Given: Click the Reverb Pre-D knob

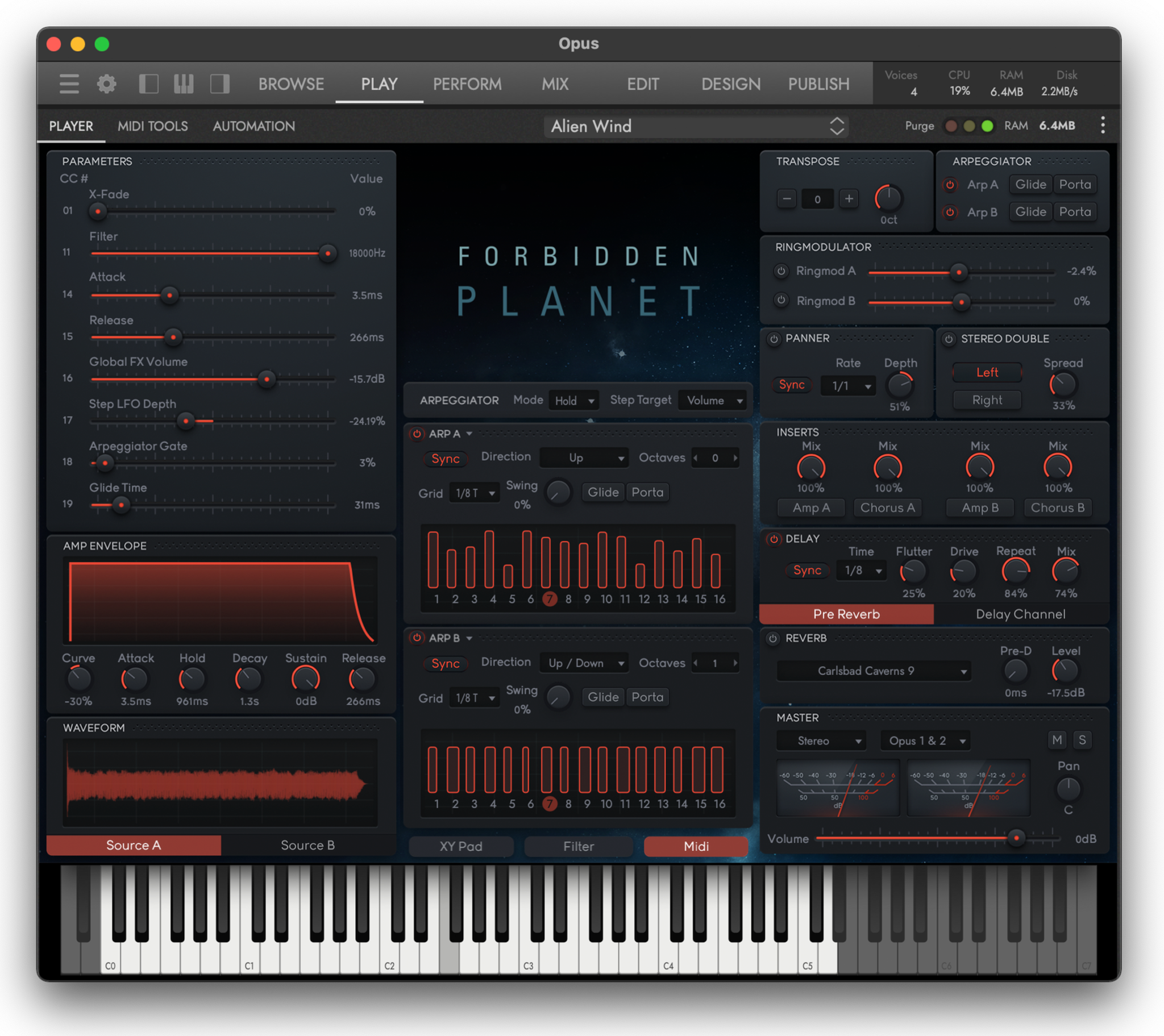Looking at the screenshot, I should (x=1015, y=671).
